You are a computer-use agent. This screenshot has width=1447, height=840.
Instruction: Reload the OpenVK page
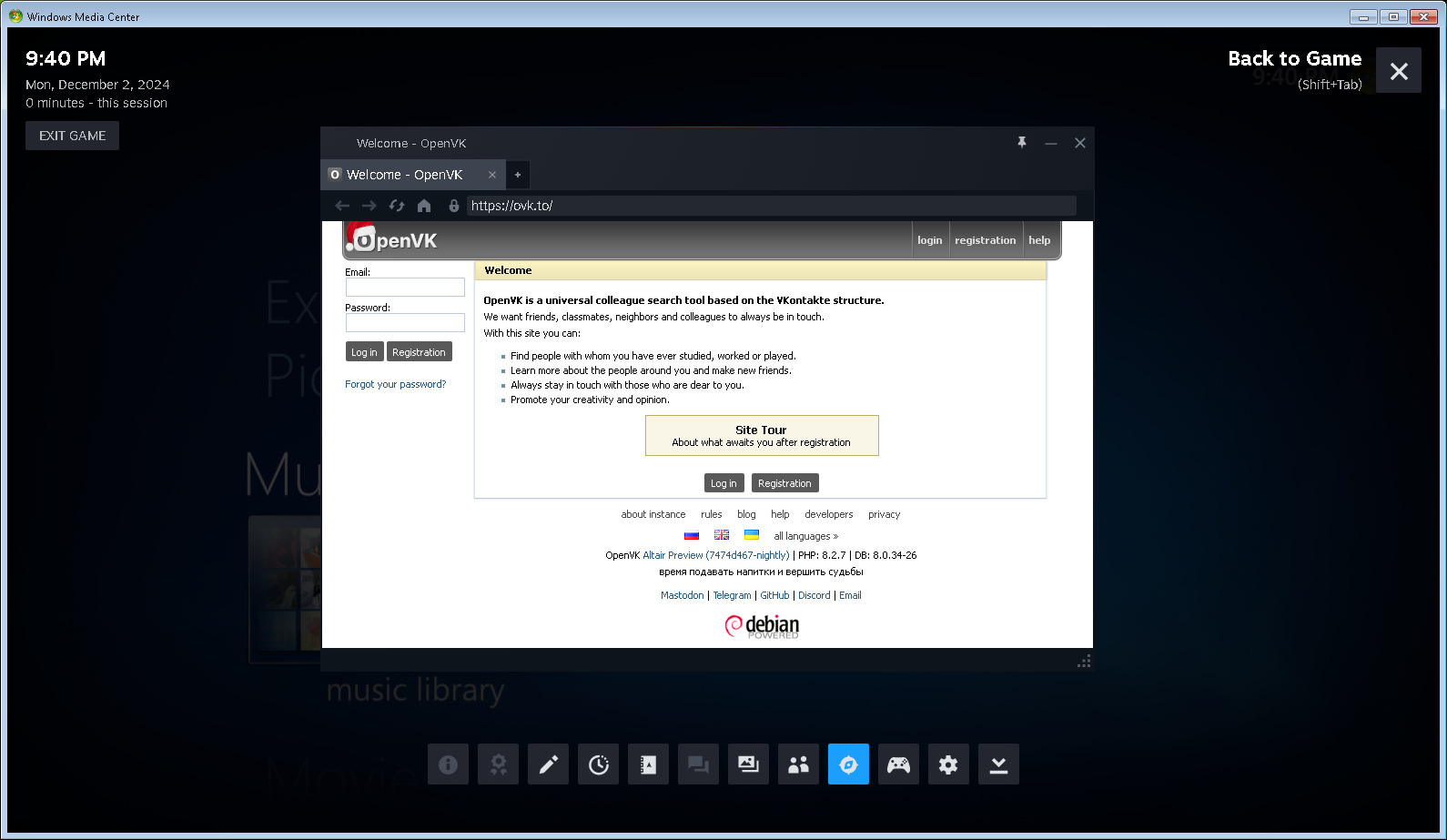tap(397, 206)
